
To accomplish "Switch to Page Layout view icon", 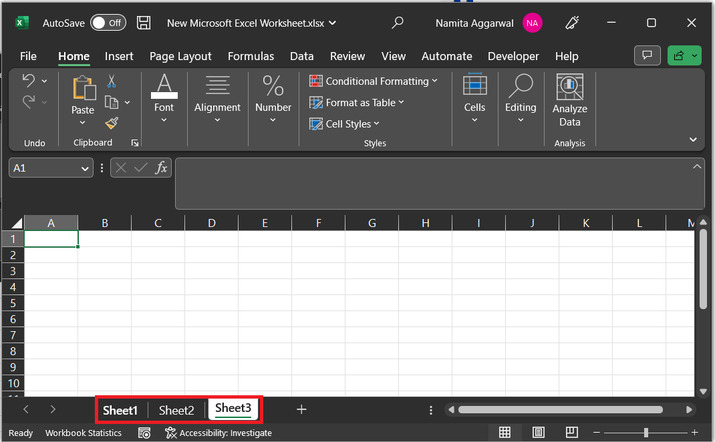I will [538, 432].
